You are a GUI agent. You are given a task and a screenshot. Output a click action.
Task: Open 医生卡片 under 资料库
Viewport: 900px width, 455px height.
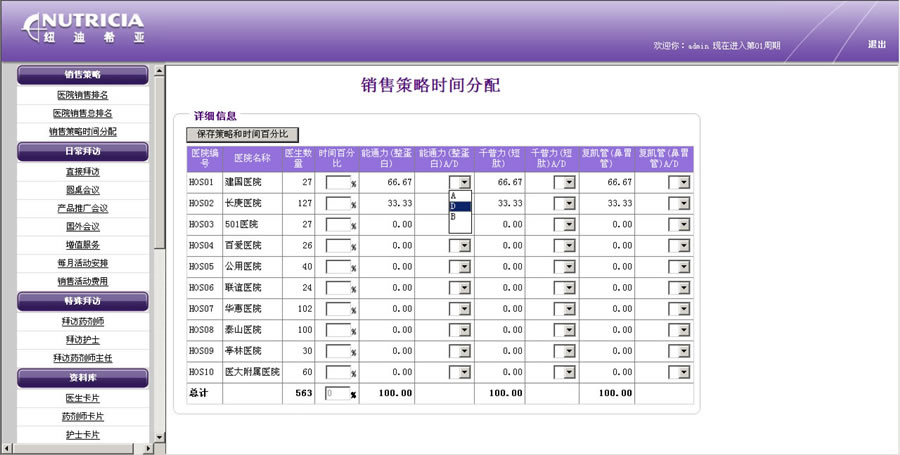tap(83, 397)
